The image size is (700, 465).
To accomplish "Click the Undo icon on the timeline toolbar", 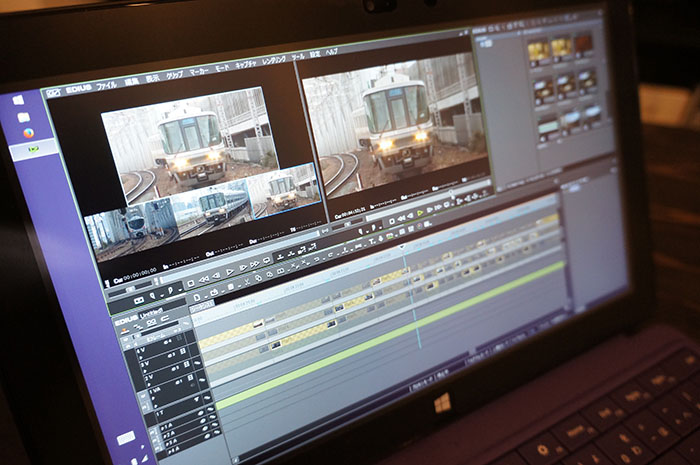I will (317, 260).
